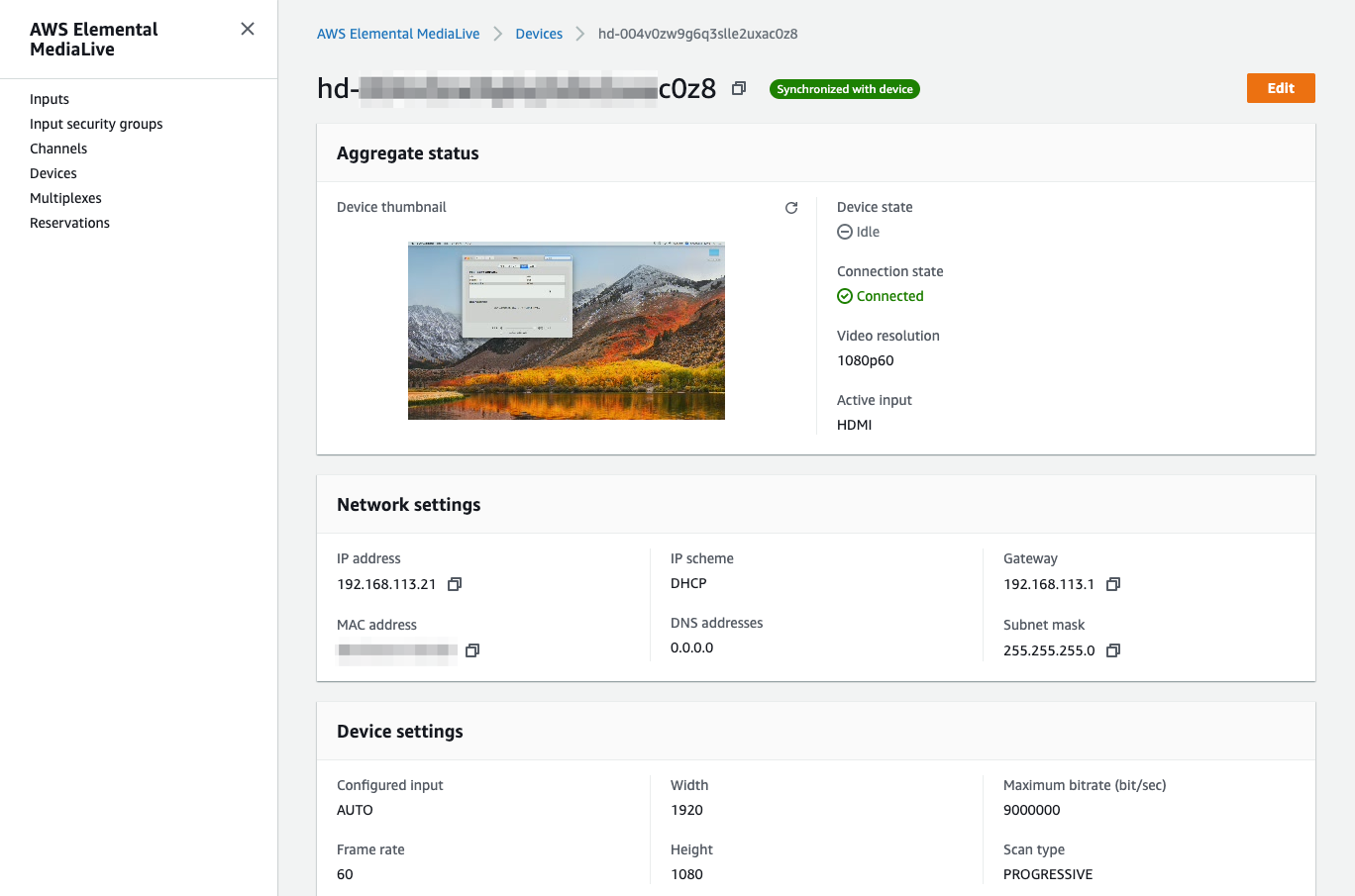Copy the IP address 192.168.113.21
1355x896 pixels.
pos(454,584)
